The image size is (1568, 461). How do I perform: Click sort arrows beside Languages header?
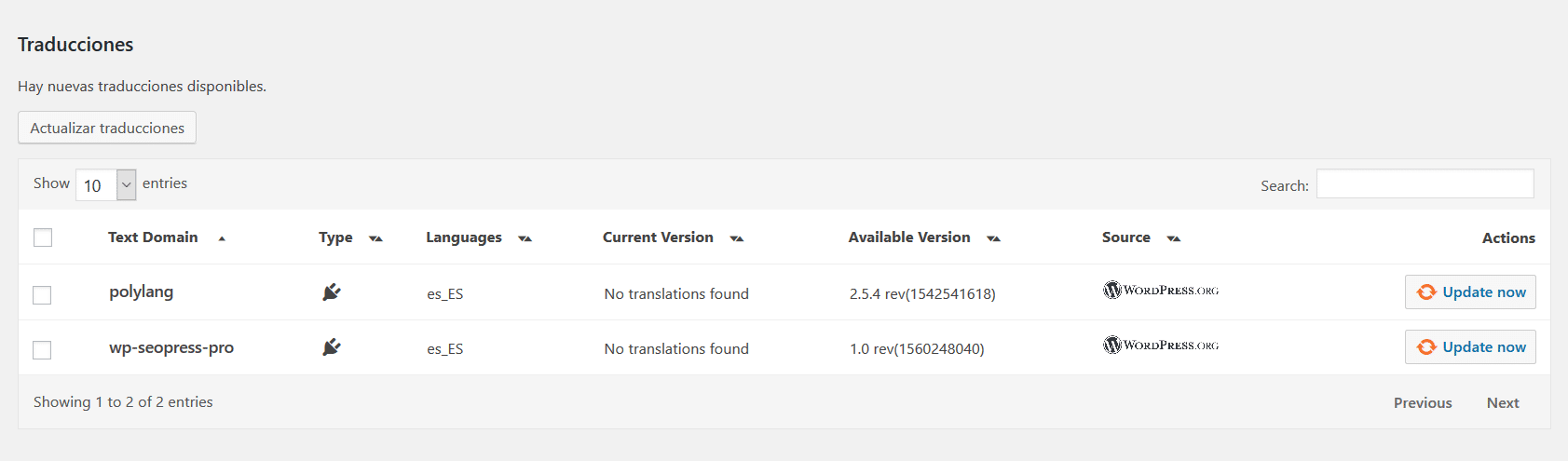coord(525,238)
